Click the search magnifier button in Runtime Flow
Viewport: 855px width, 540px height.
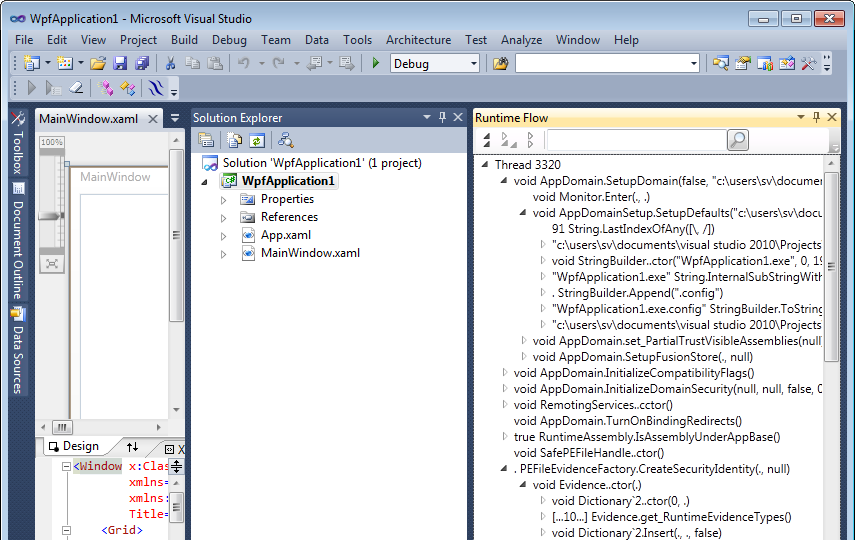(x=737, y=140)
